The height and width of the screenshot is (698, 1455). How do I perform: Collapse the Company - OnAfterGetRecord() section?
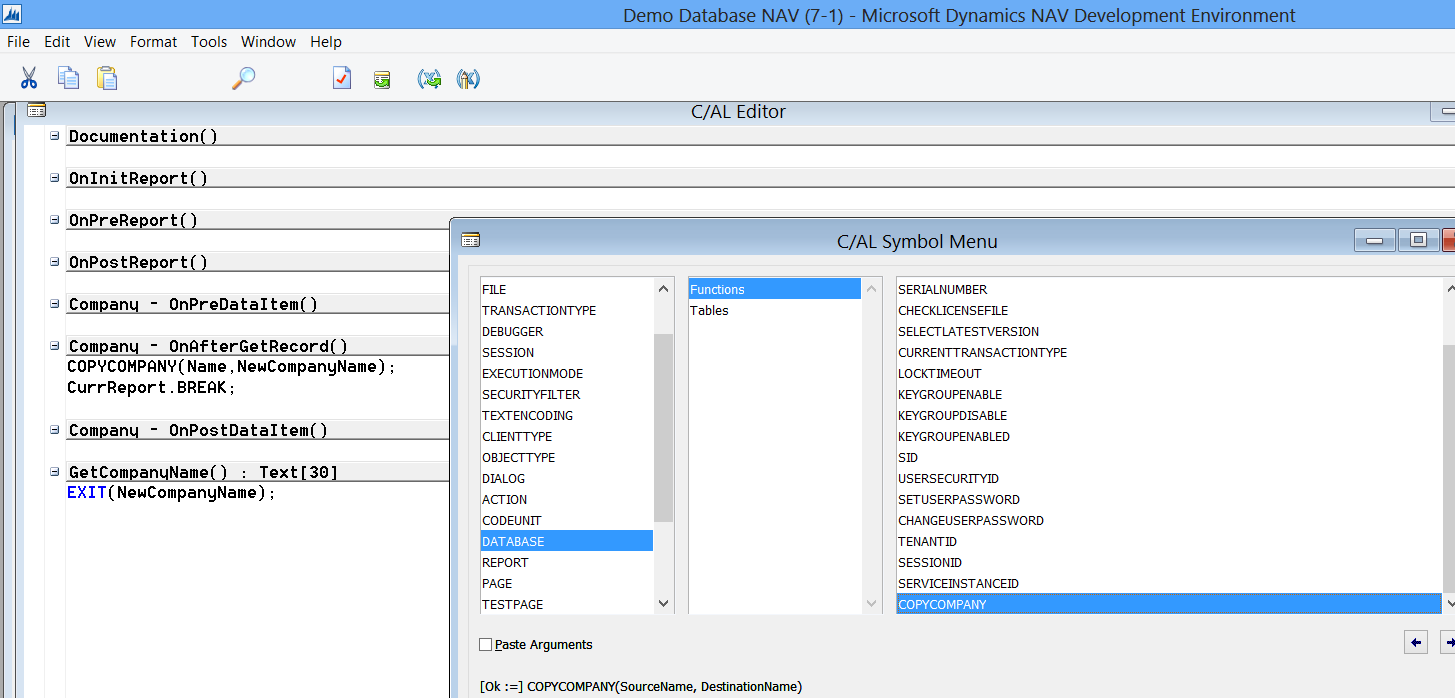[55, 346]
